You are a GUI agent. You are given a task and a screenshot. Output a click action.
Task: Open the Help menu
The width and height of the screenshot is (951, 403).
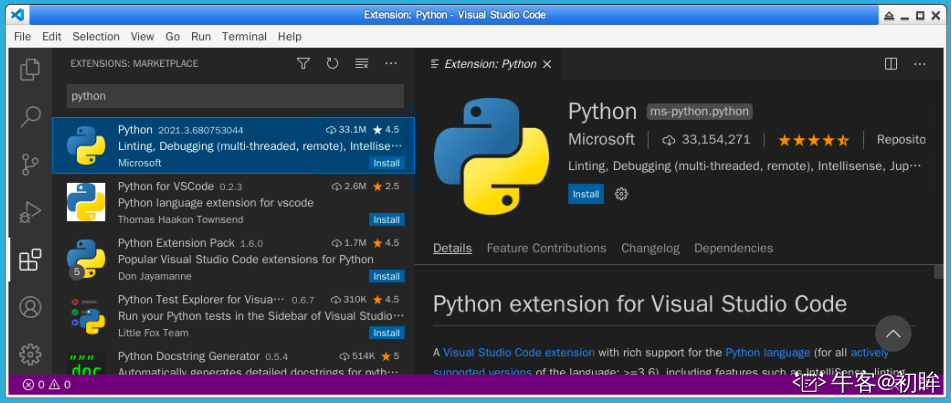click(x=290, y=36)
